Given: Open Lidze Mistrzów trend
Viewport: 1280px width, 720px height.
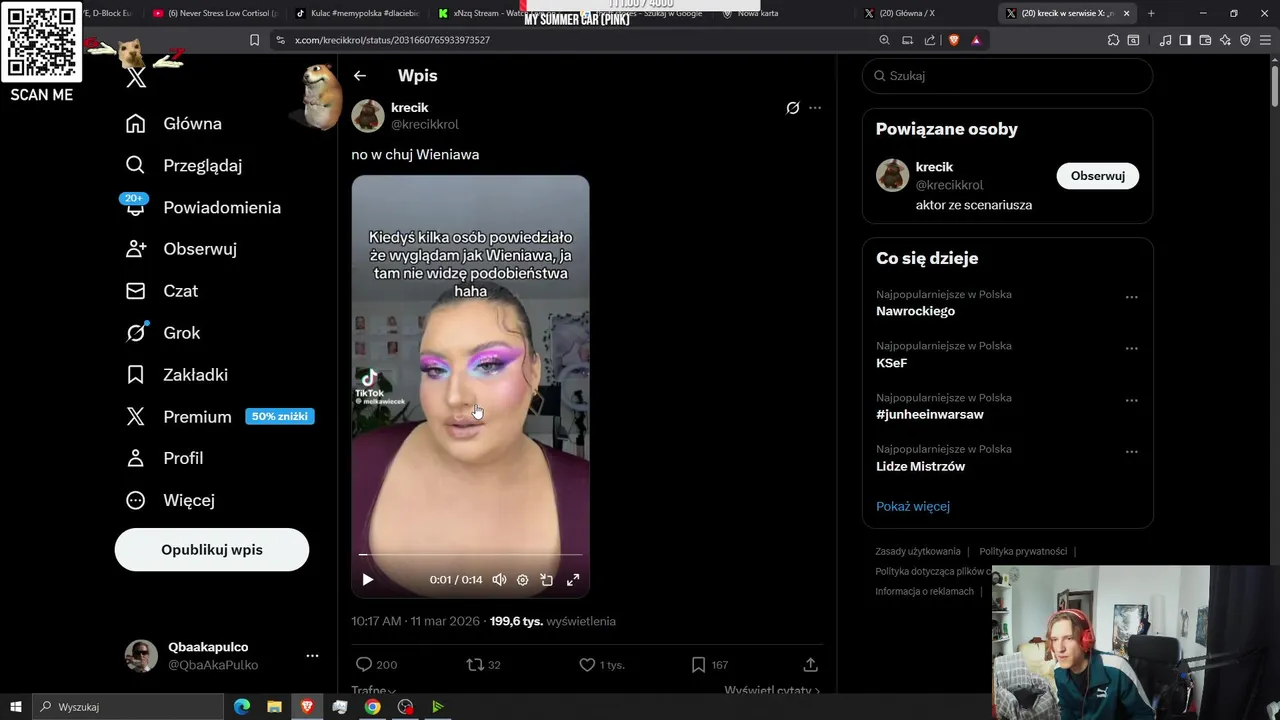Looking at the screenshot, I should click(920, 467).
